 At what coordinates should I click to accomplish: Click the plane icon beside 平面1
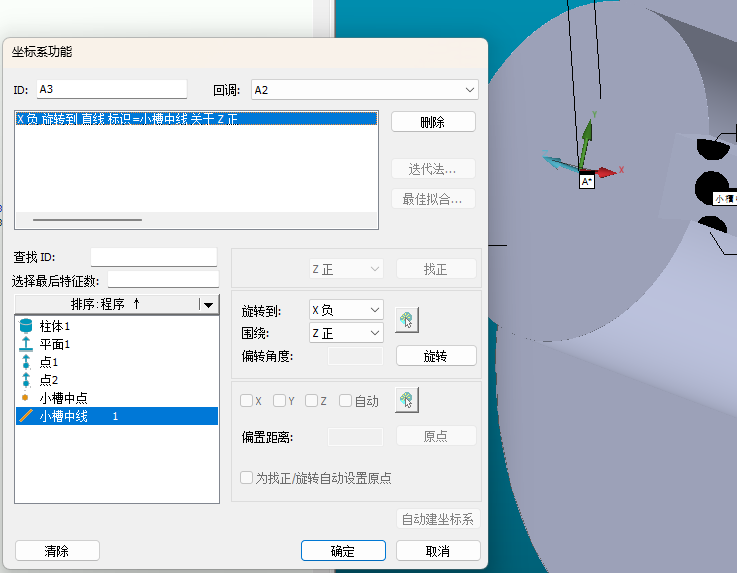point(26,344)
